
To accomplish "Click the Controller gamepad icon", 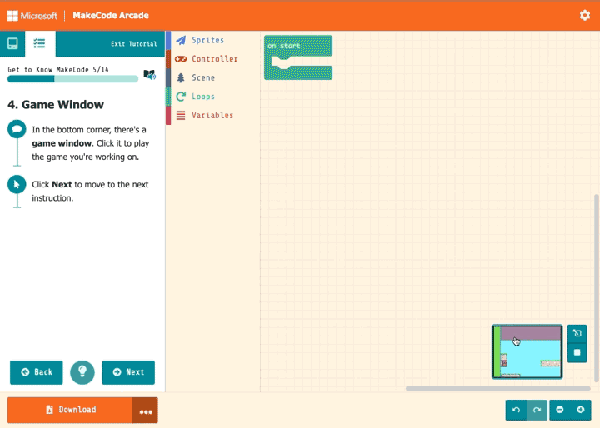I will pyautogui.click(x=181, y=59).
